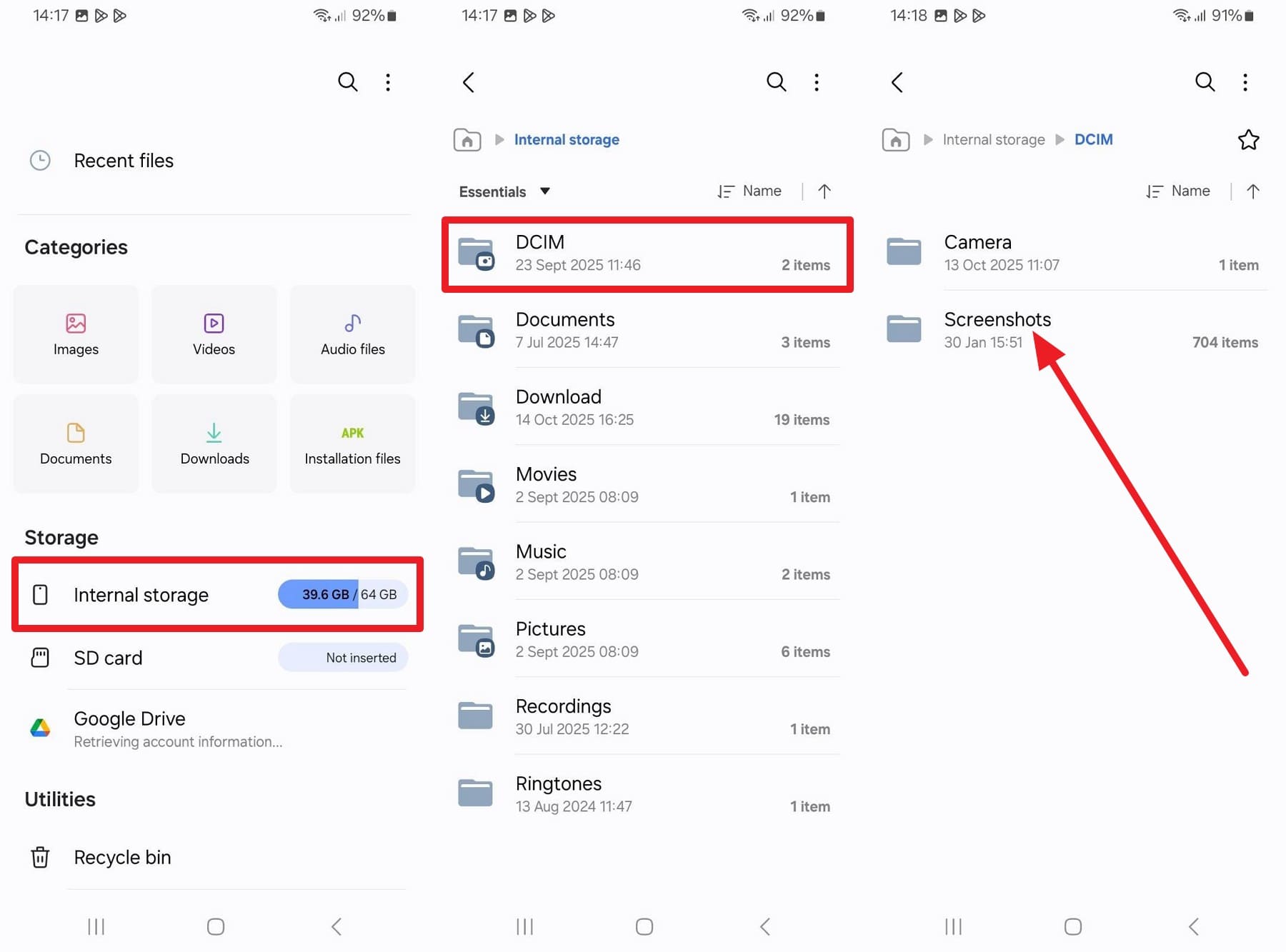Toggle the favorite star for DCIM folder
Screen dimensions: 1286x952
(1248, 139)
